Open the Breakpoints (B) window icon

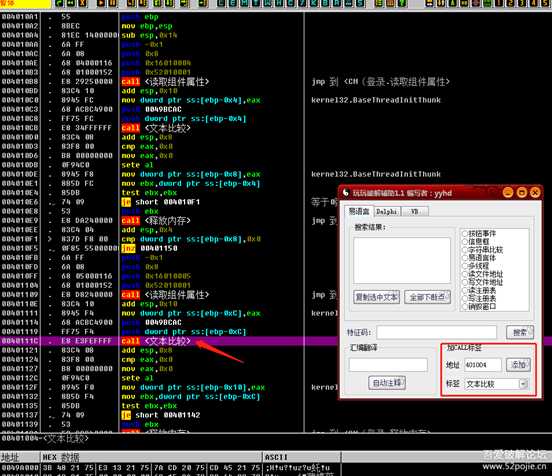pyautogui.click(x=326, y=3)
